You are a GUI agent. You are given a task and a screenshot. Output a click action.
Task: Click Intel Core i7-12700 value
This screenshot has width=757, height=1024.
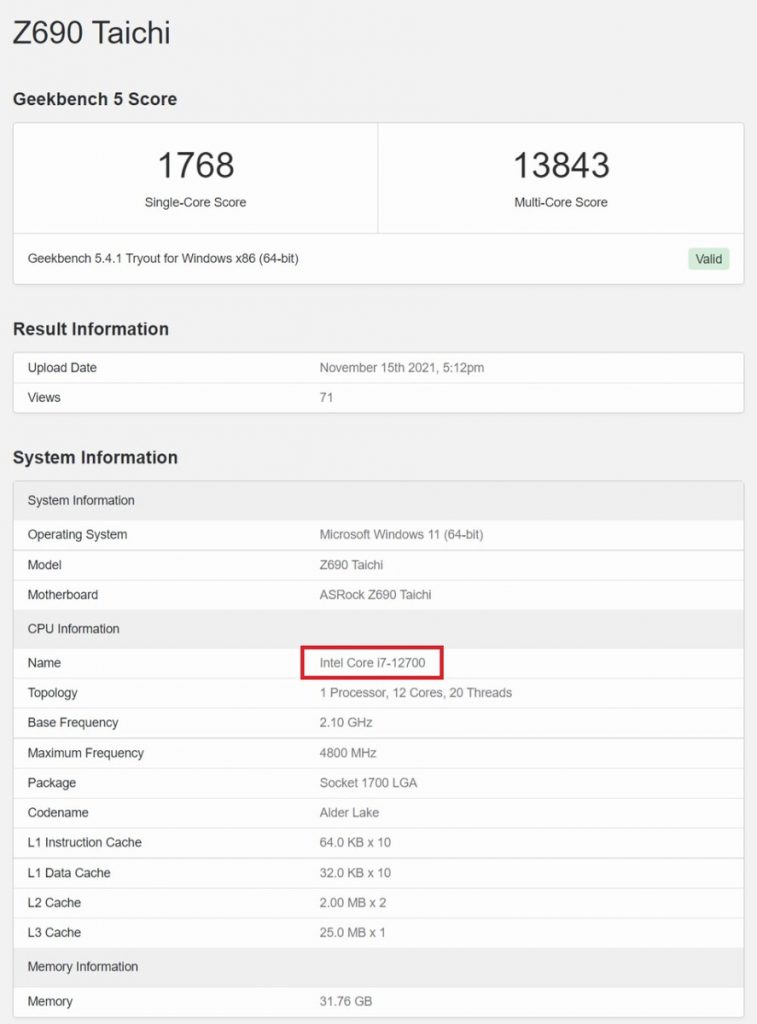pos(372,663)
